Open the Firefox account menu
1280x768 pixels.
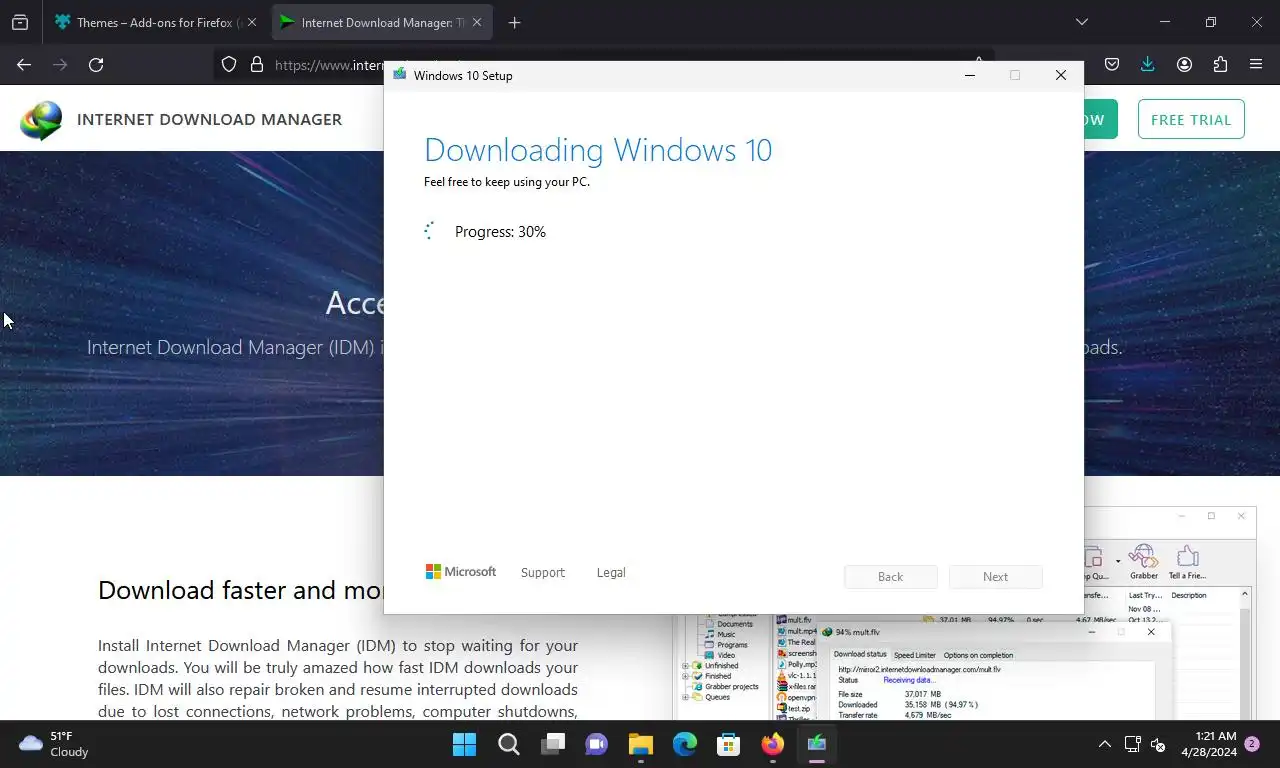coord(1184,65)
